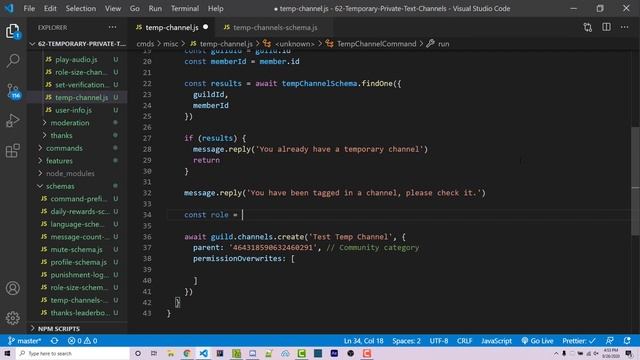Screen dimensions: 640x360
Task: Click Prettier status bar item
Action: pyautogui.click(x=579, y=341)
